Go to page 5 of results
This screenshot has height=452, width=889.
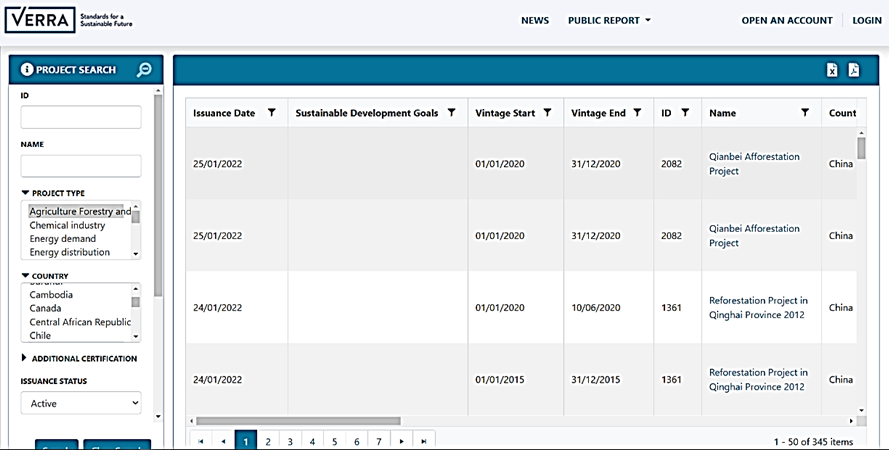(334, 441)
